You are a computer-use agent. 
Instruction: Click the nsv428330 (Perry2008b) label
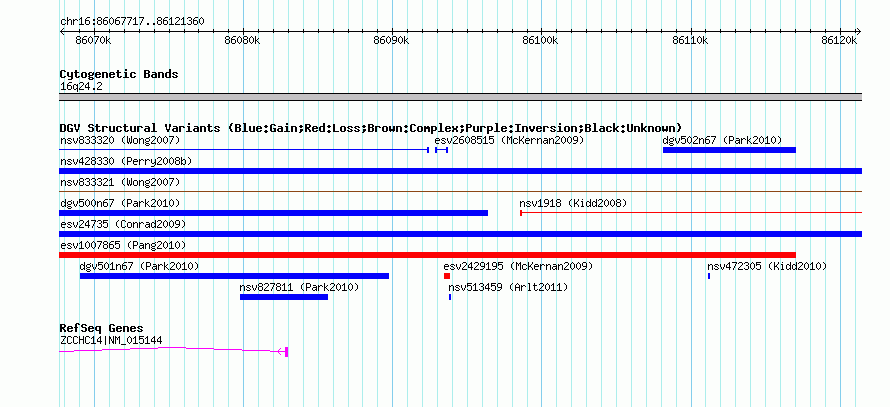[x=126, y=161]
